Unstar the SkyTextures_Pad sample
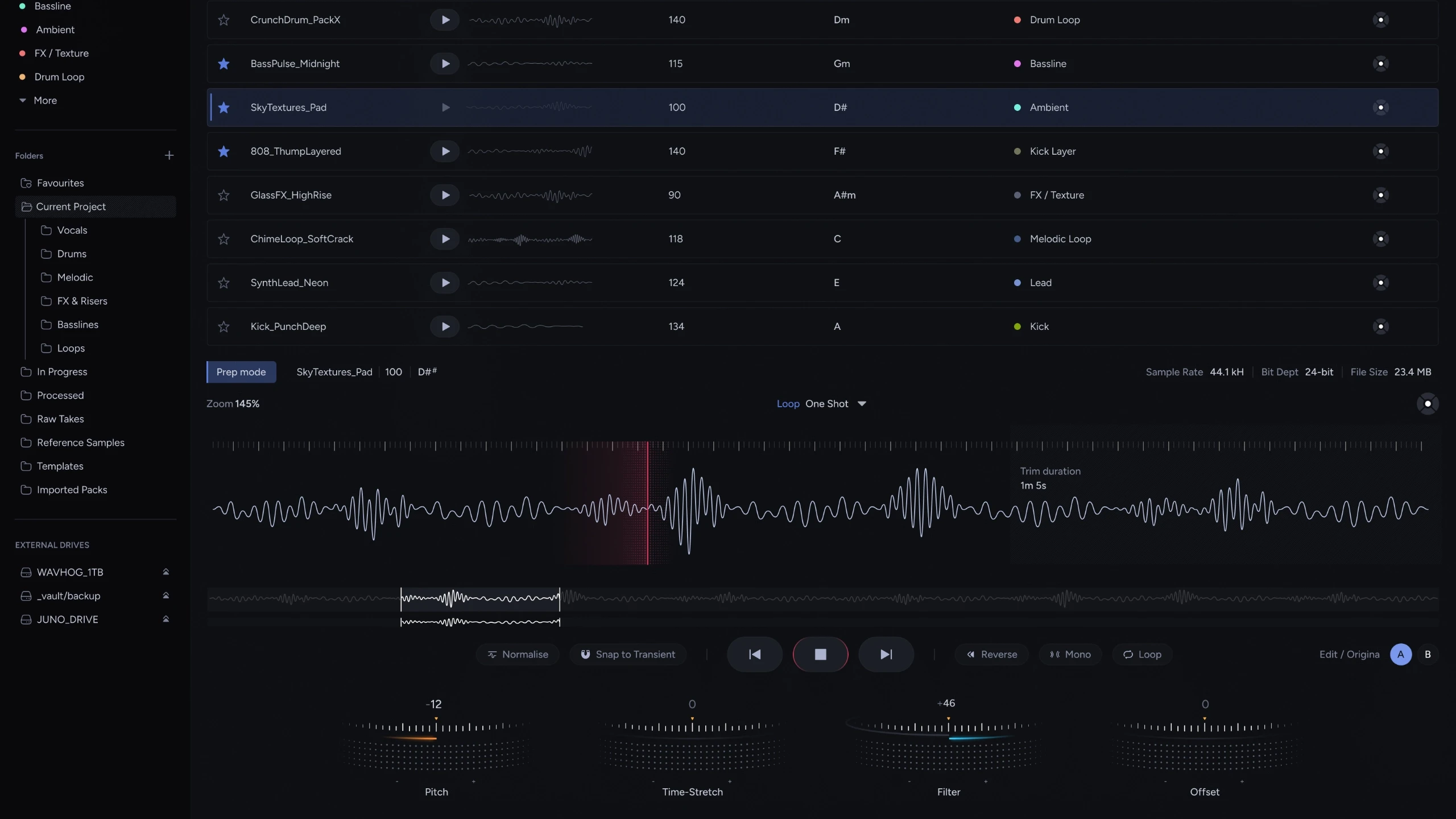The height and width of the screenshot is (819, 1456). (x=224, y=107)
